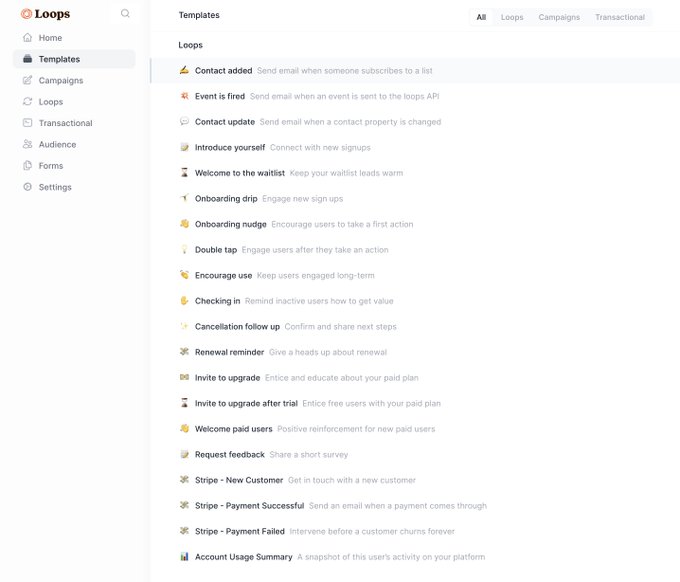Open the Contact update template

point(415,121)
